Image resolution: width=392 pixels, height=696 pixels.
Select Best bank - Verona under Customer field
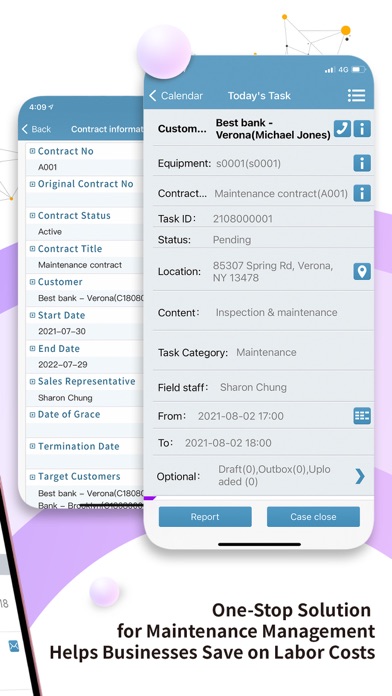91,298
